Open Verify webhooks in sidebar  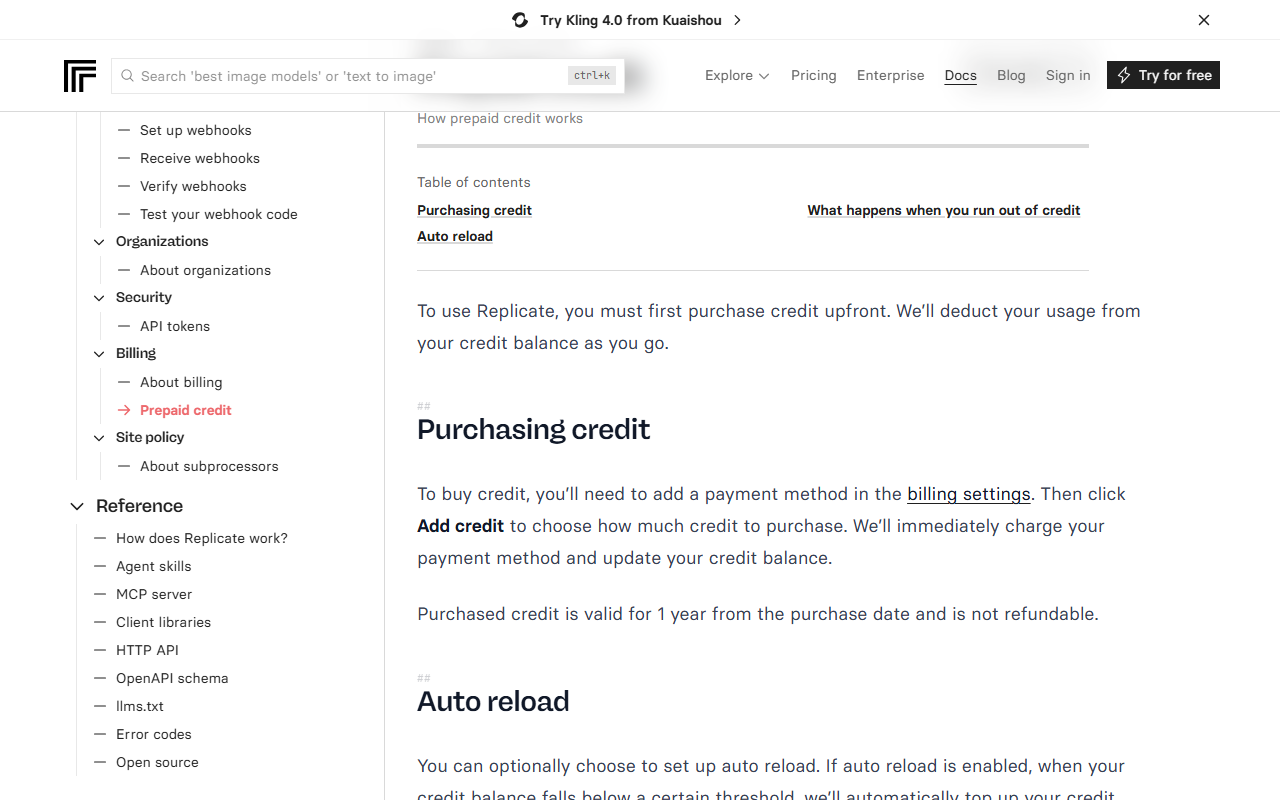[193, 186]
